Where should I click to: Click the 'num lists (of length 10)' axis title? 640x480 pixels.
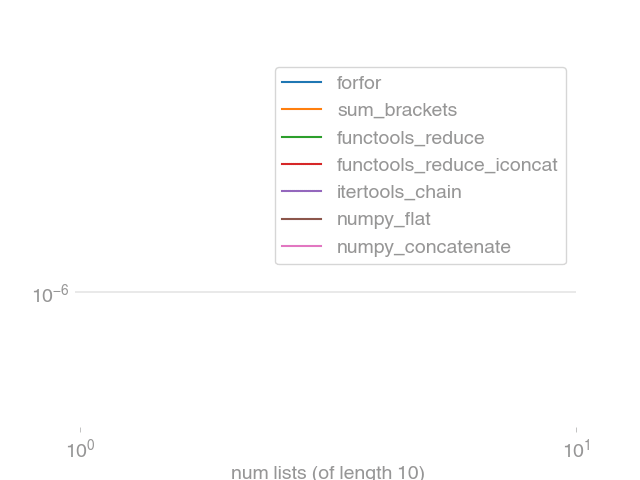[328, 473]
